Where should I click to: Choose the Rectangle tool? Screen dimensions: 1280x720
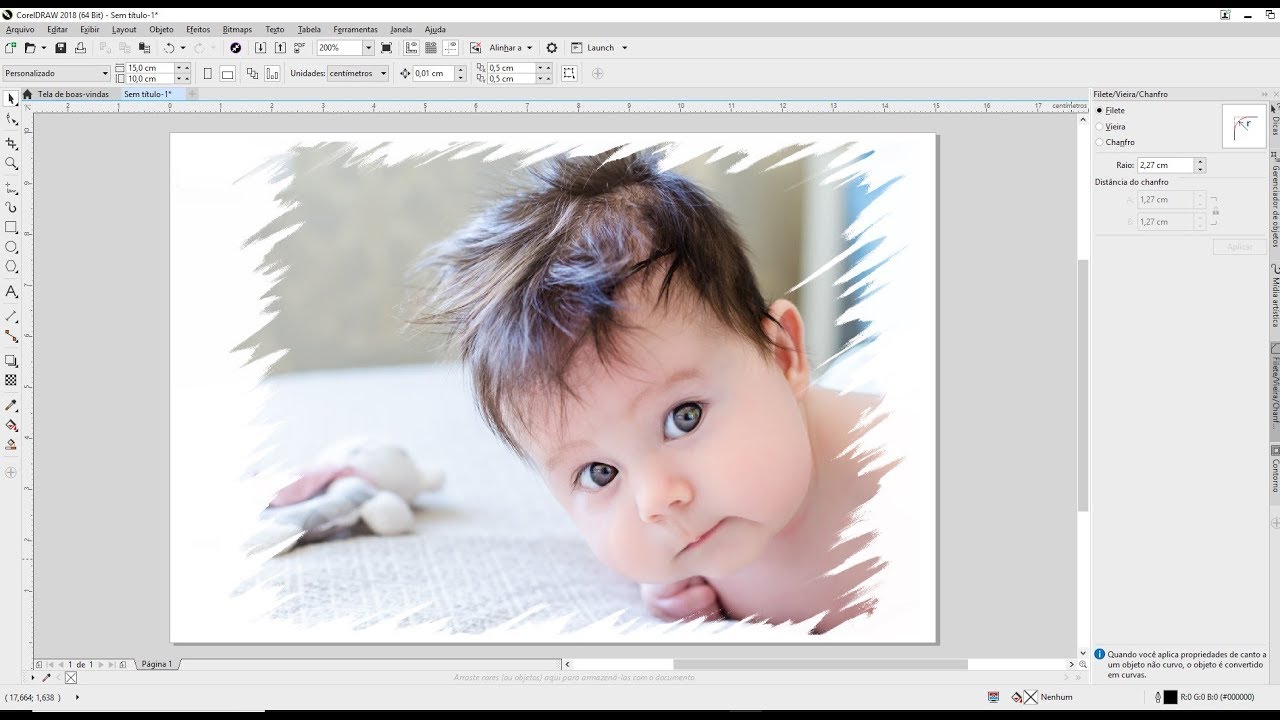tap(11, 227)
